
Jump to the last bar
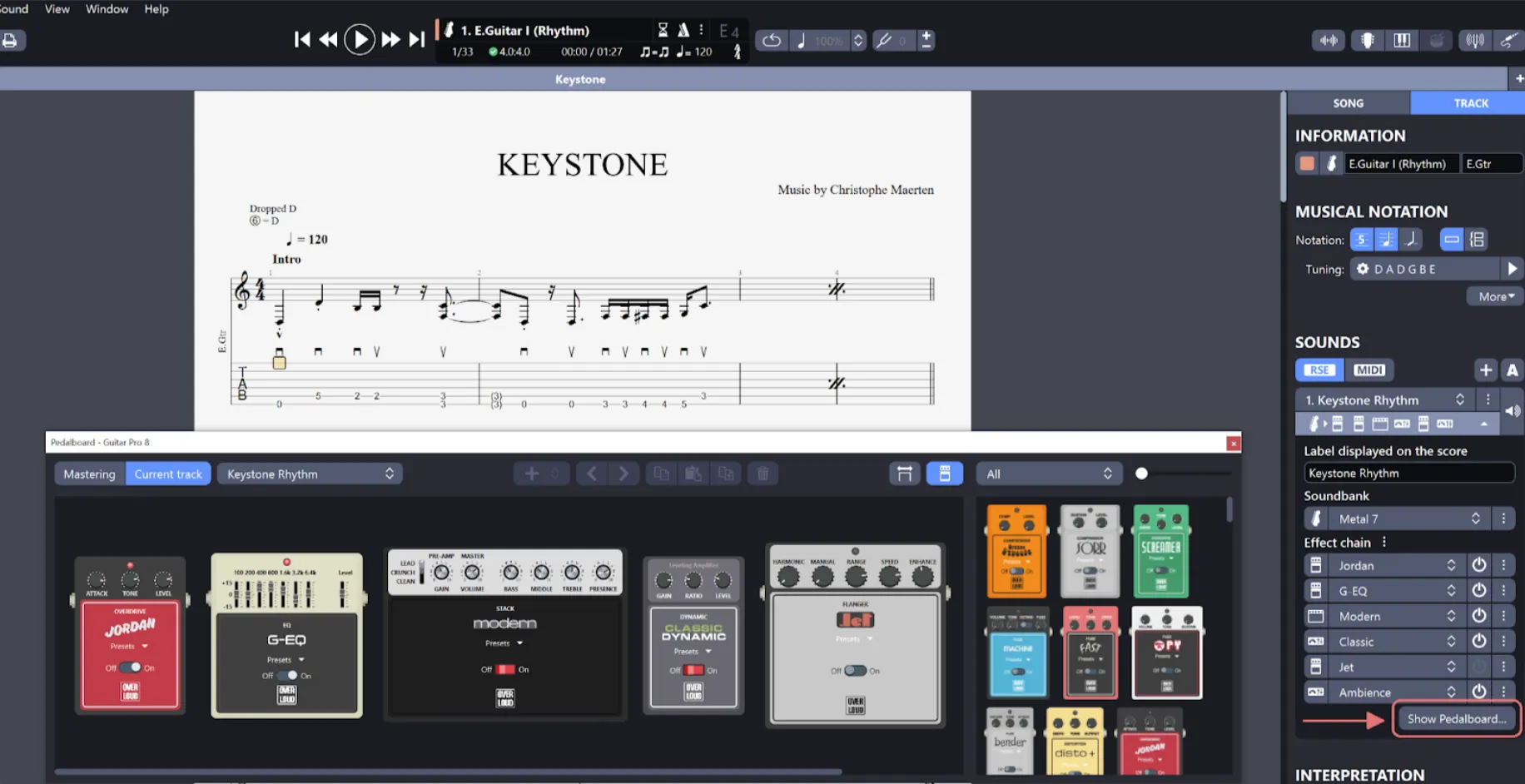pos(417,39)
